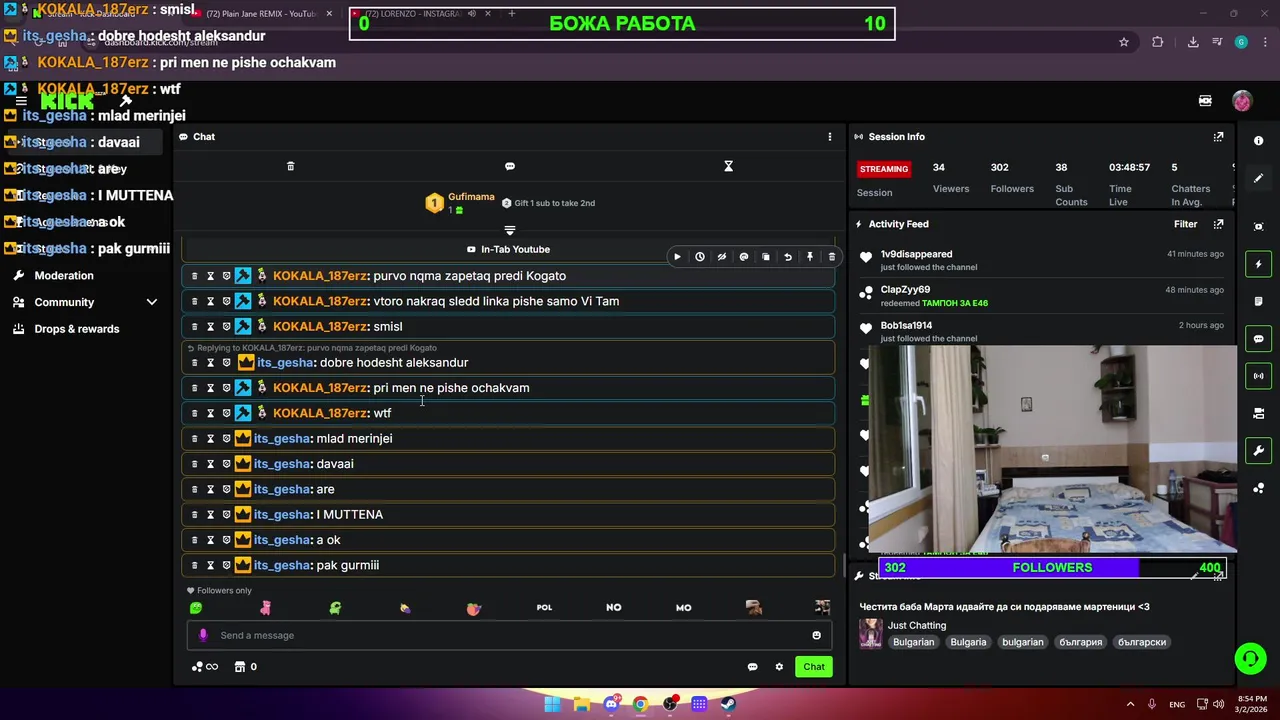Open Moderation in the left sidebar
This screenshot has height=720, width=1280.
pyautogui.click(x=64, y=276)
